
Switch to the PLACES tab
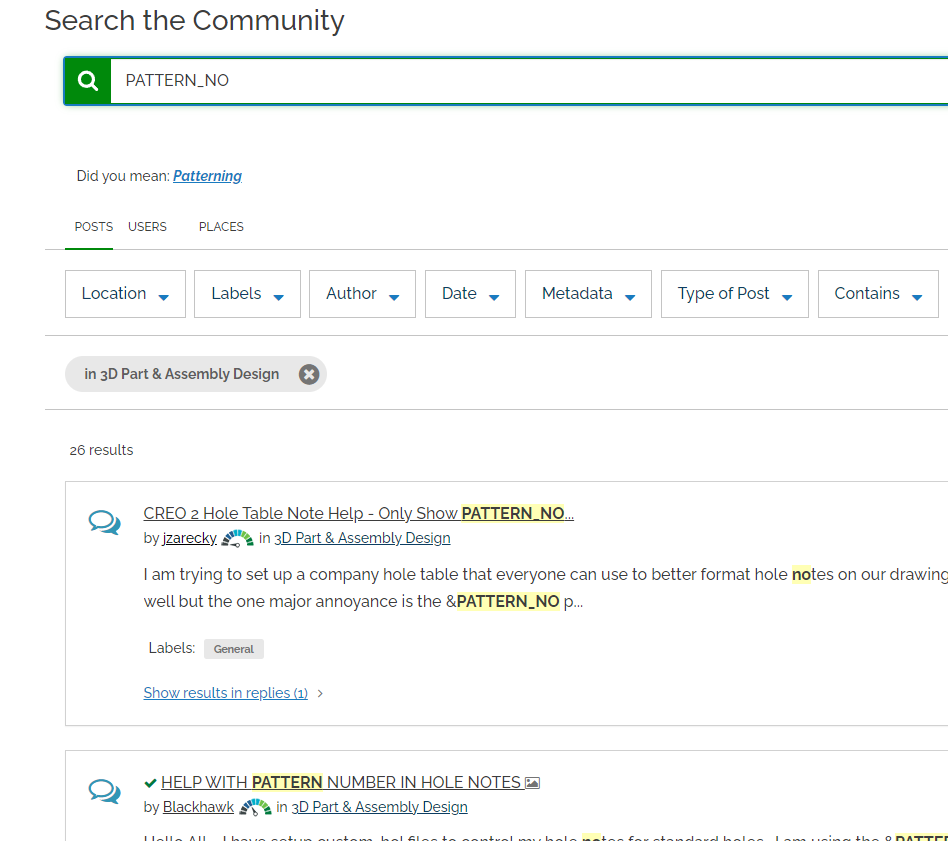click(x=220, y=227)
